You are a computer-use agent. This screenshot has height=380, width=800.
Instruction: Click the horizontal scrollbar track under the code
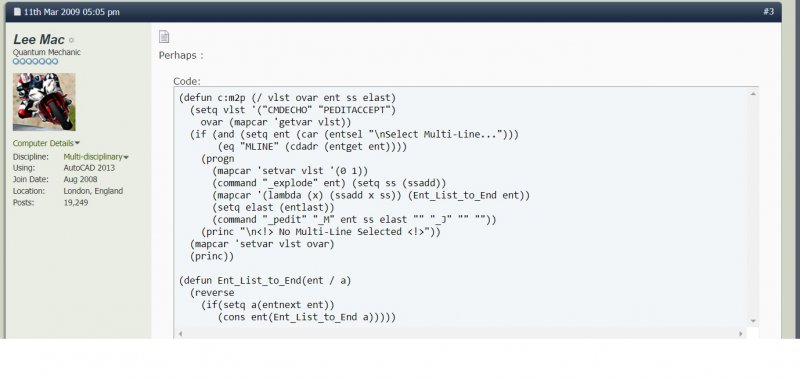pos(460,334)
